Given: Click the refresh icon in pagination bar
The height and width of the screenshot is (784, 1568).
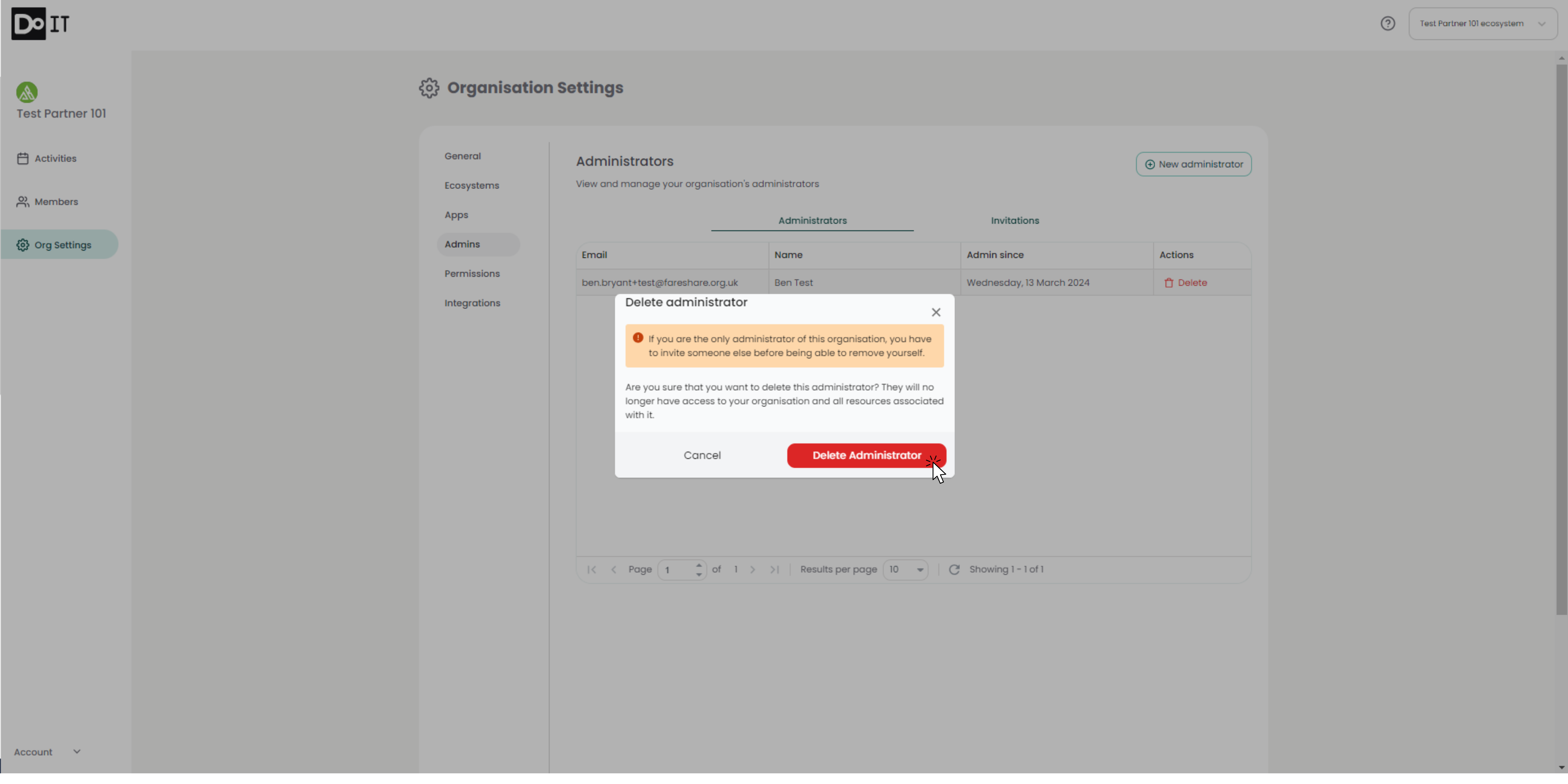Looking at the screenshot, I should 954,570.
